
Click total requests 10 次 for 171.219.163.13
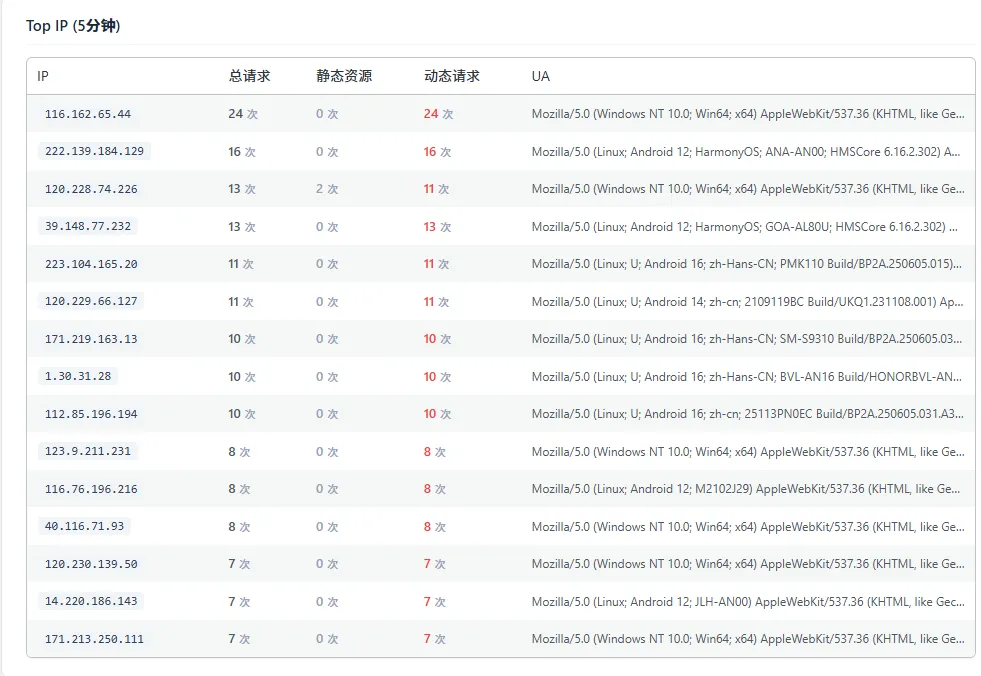[x=242, y=339]
